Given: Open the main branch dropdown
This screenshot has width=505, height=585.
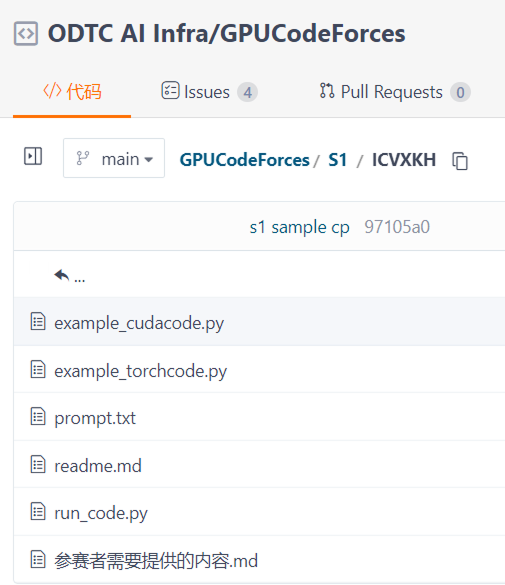Looking at the screenshot, I should tap(114, 158).
